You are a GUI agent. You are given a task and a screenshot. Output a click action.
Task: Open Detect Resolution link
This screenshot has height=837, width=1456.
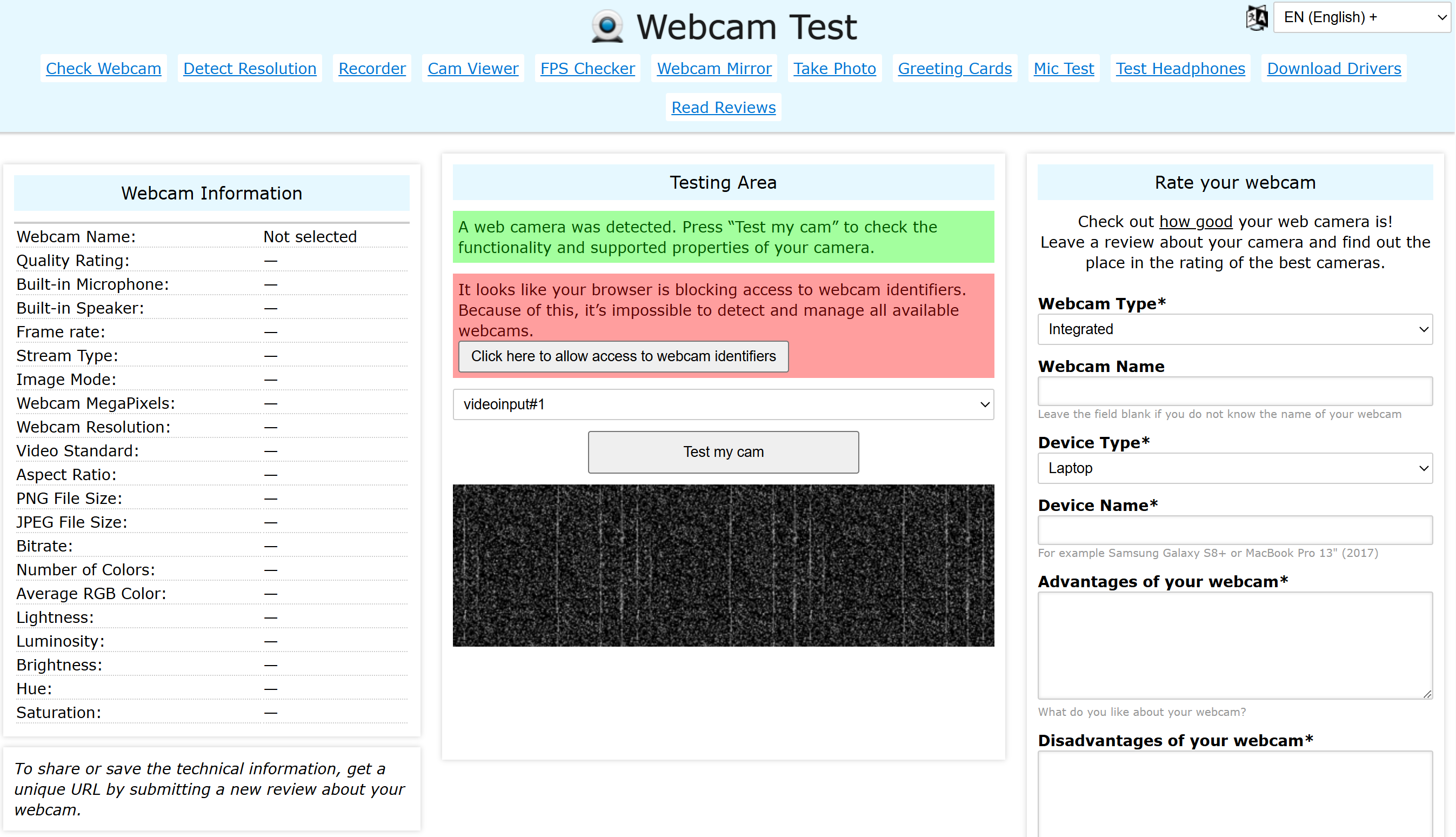coord(249,69)
